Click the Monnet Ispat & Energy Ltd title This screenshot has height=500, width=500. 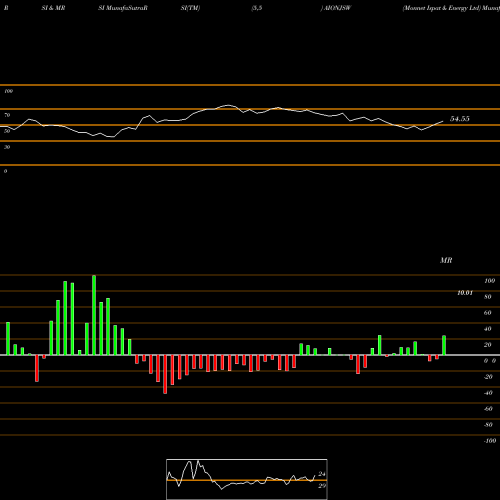(441, 8)
